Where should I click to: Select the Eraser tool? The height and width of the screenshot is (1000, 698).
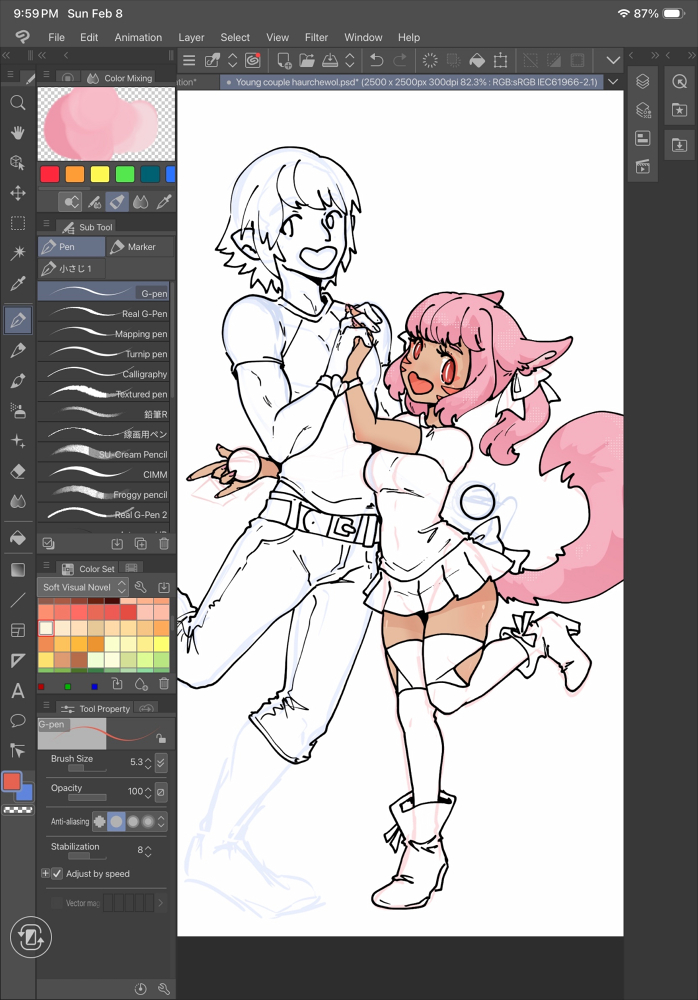[x=18, y=471]
